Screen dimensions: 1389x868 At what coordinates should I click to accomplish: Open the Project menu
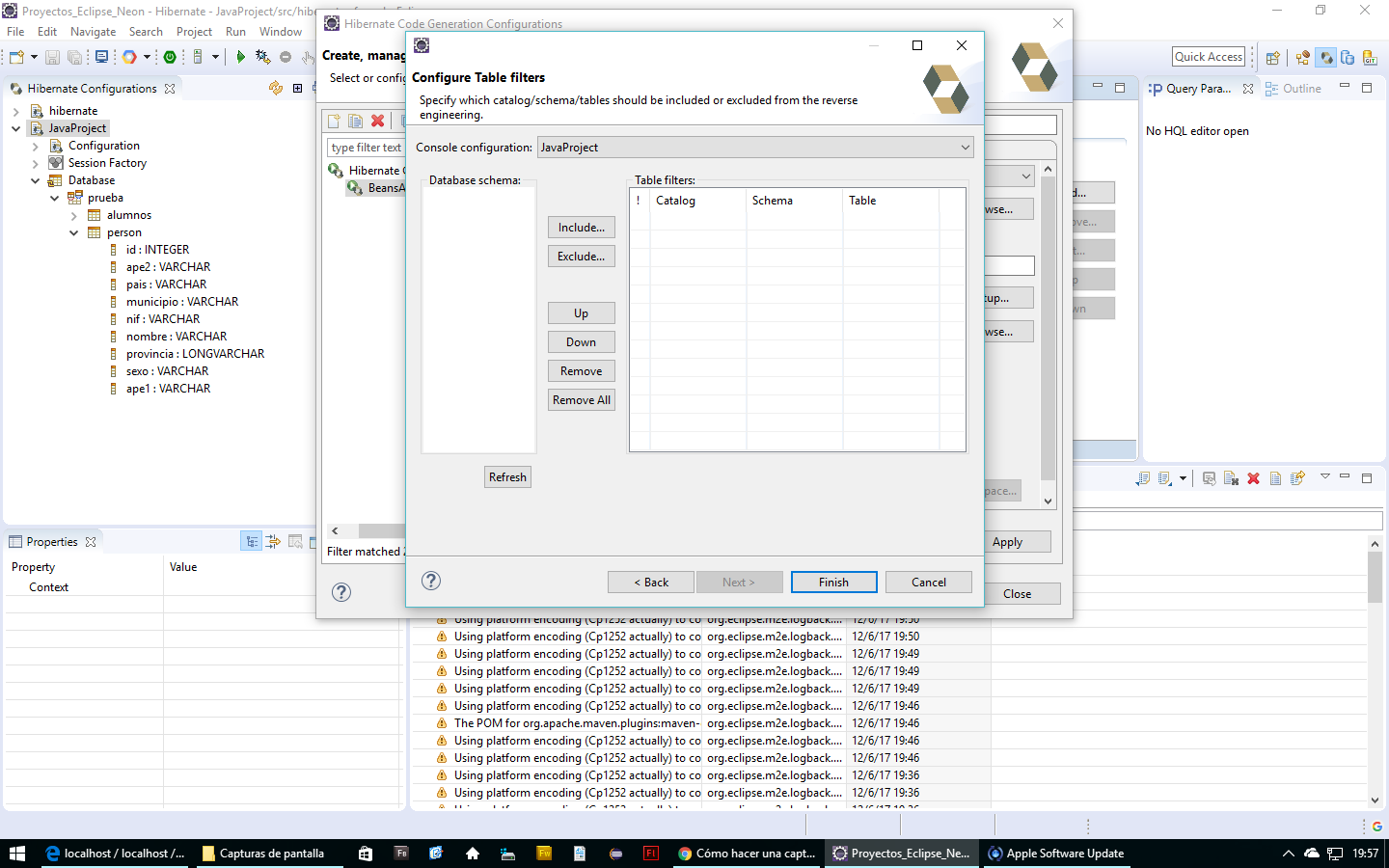pos(194,32)
